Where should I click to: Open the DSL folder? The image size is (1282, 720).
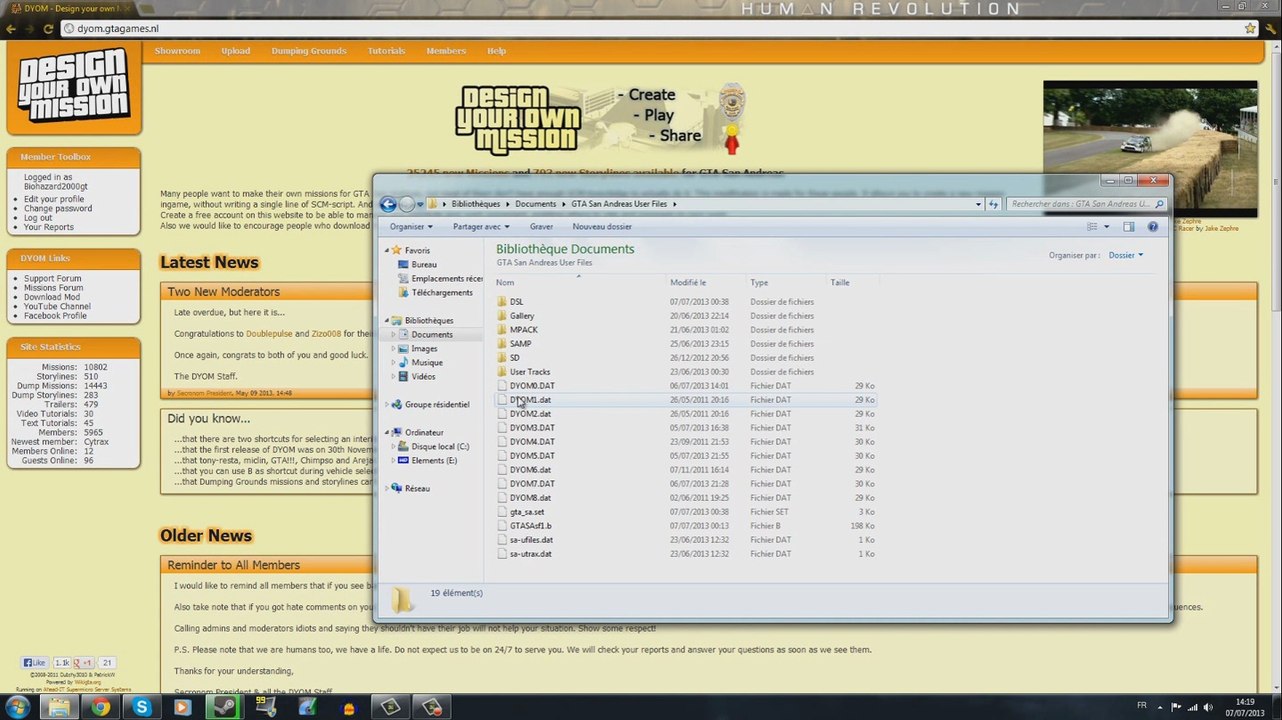coord(516,301)
